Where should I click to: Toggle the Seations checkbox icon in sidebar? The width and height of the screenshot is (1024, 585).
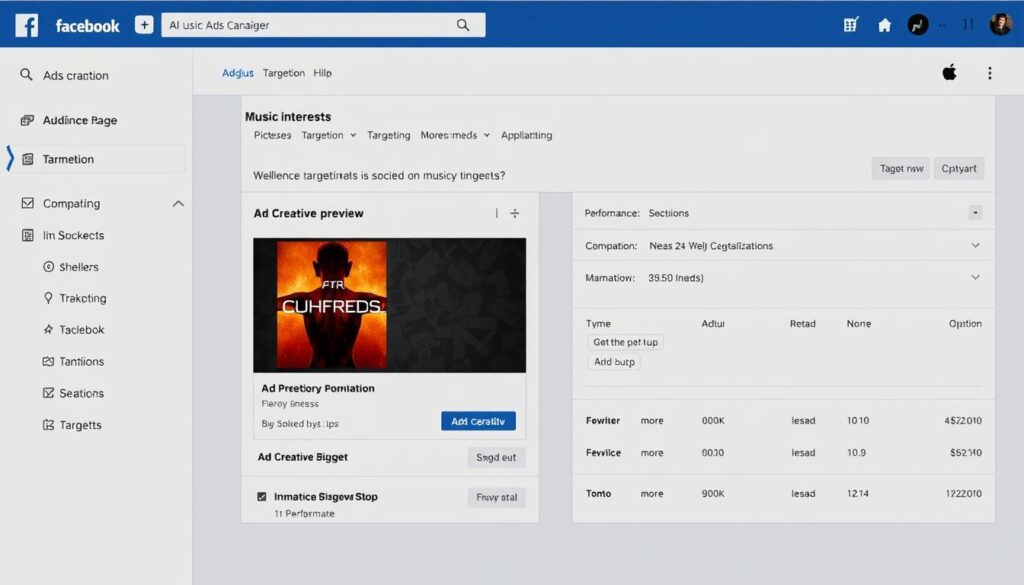click(x=46, y=393)
